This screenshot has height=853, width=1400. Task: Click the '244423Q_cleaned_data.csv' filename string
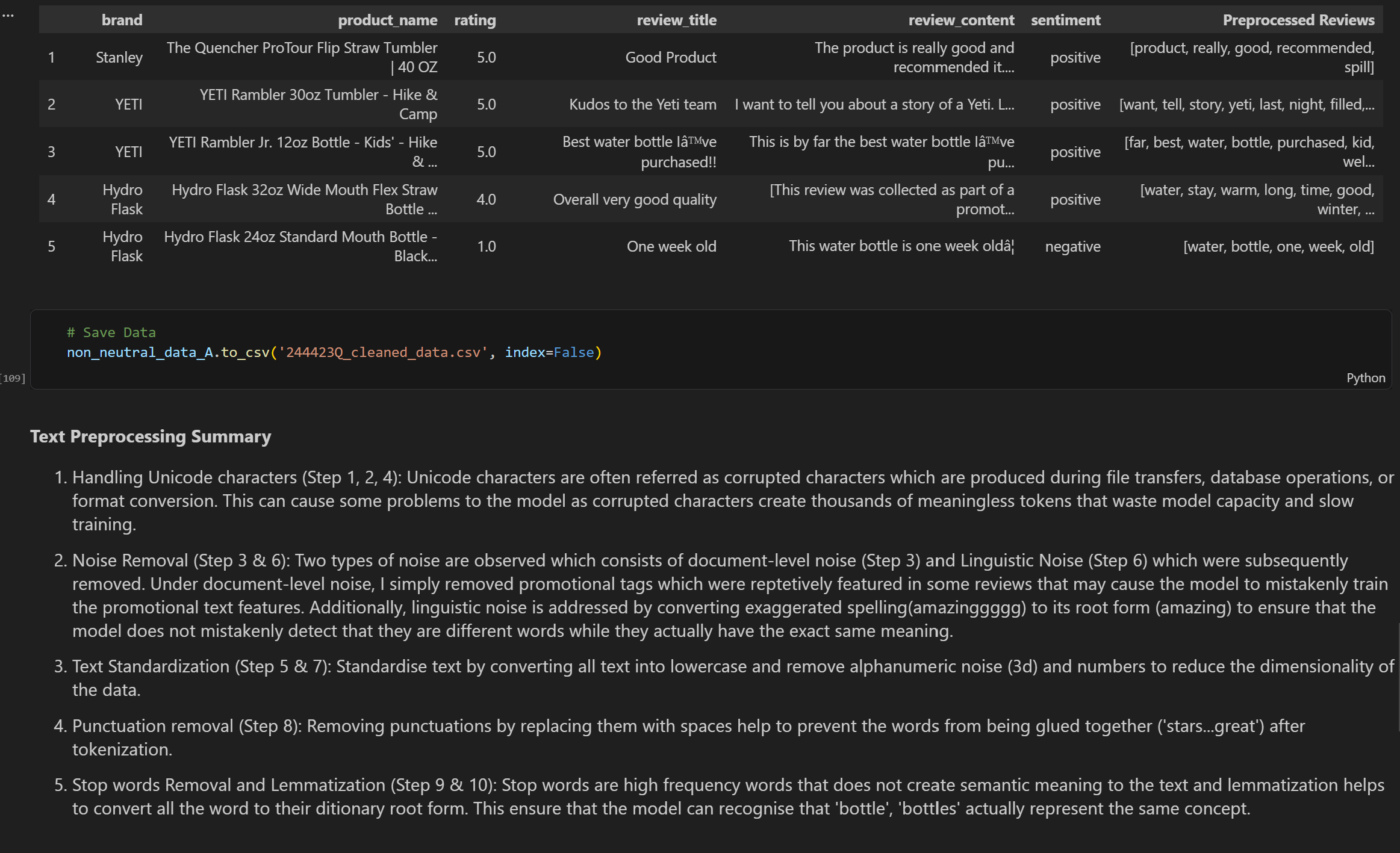tap(382, 352)
